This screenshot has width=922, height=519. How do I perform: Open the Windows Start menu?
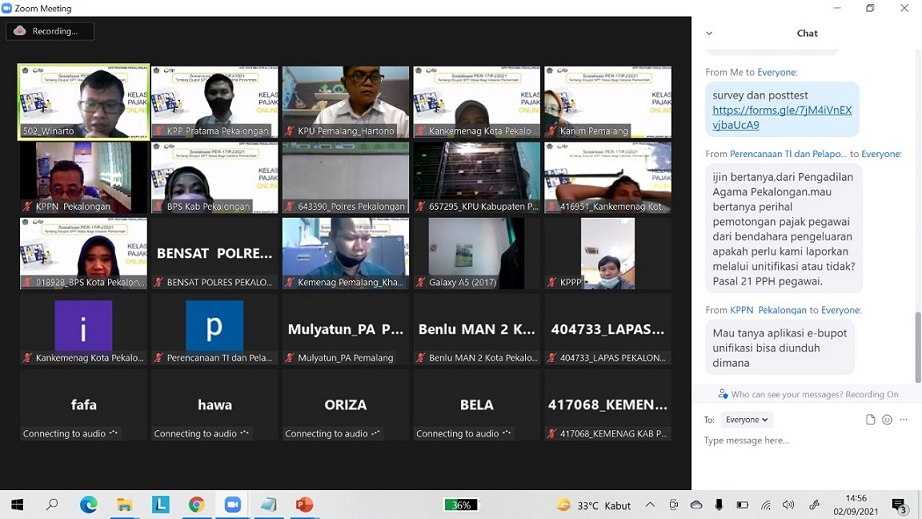coord(17,505)
